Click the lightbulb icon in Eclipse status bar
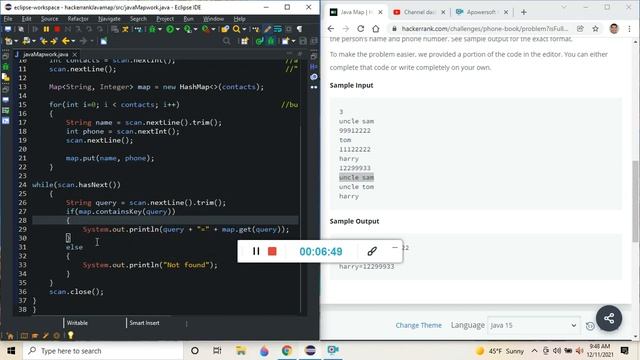Viewport: 640px width, 360px height. 71,336
